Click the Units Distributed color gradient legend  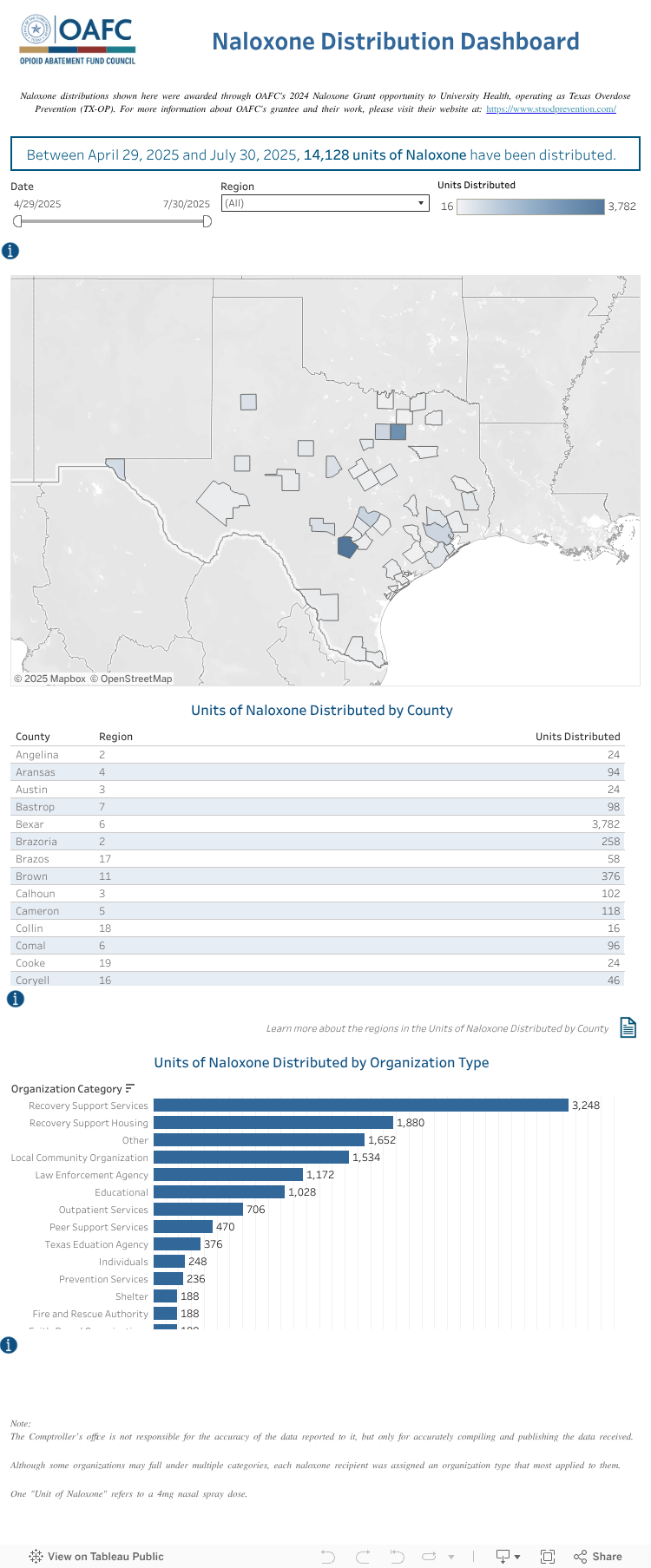click(530, 207)
